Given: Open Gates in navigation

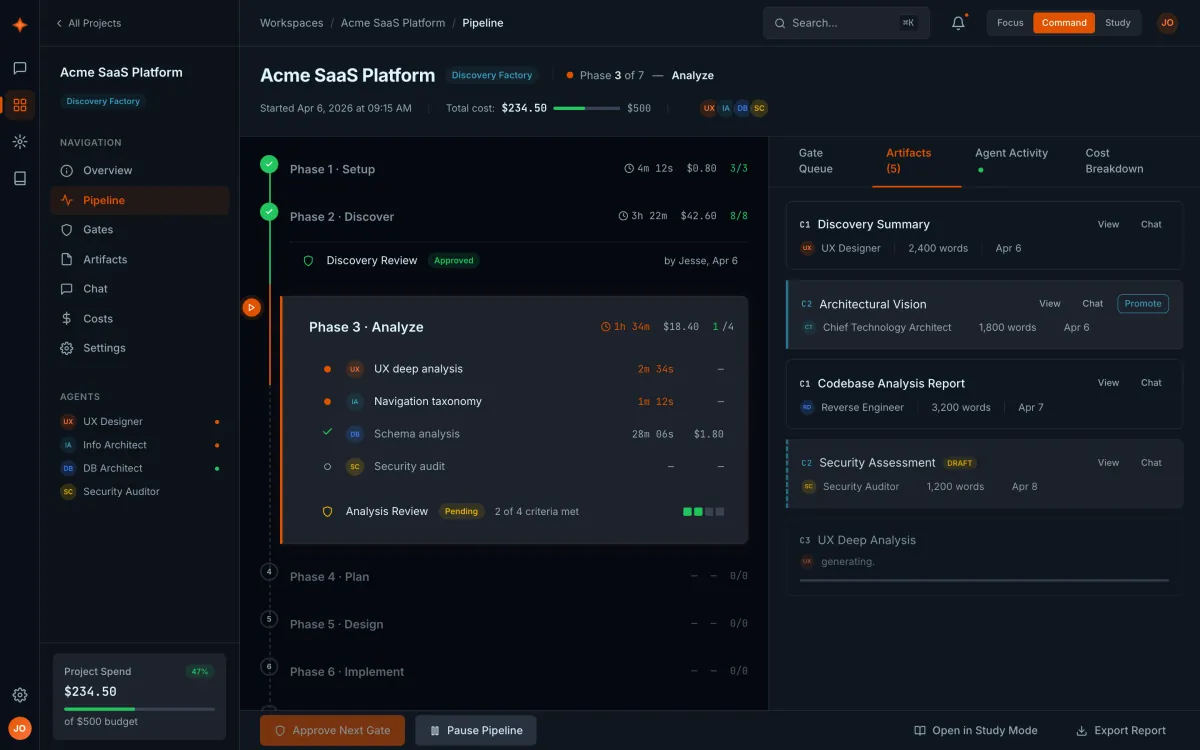Looking at the screenshot, I should [140, 230].
